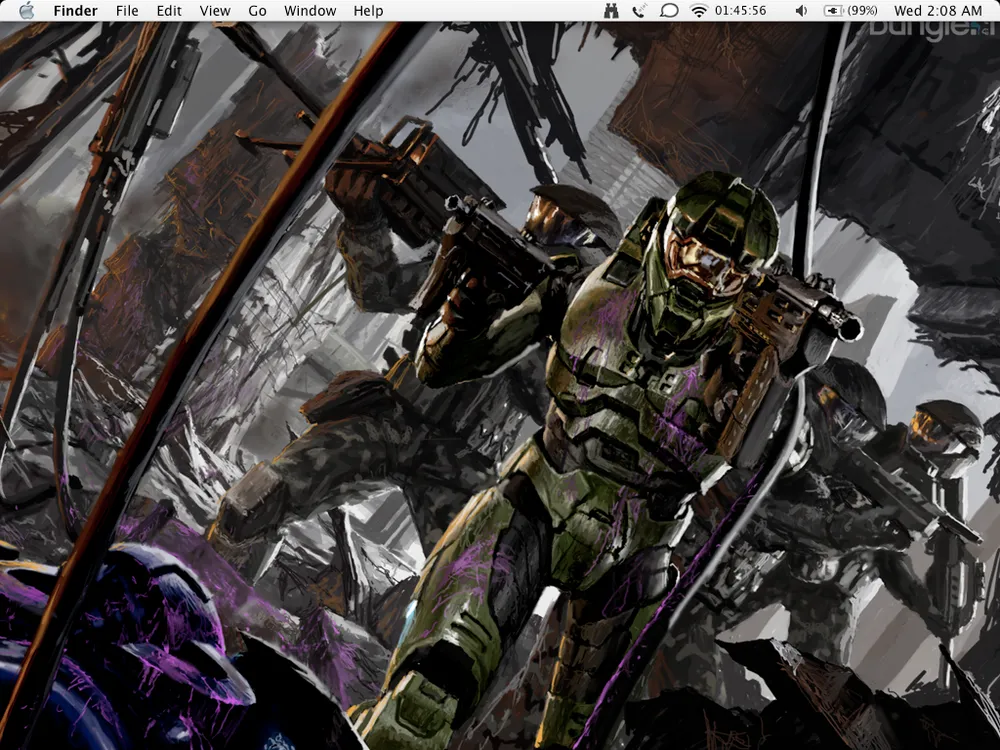This screenshot has width=1000, height=750.
Task: Open the iChat speech bubble status menu
Action: pyautogui.click(x=669, y=11)
